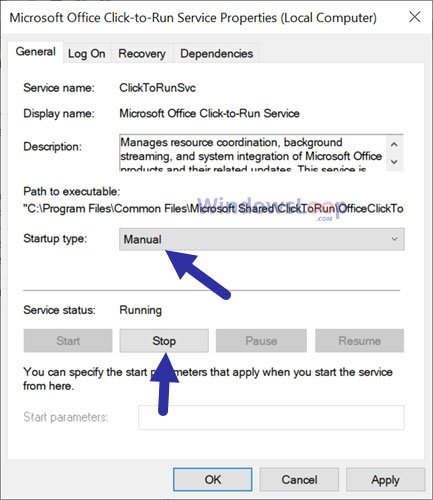
Task: Open the Startup type dropdown showing Manual
Action: pyautogui.click(x=262, y=239)
